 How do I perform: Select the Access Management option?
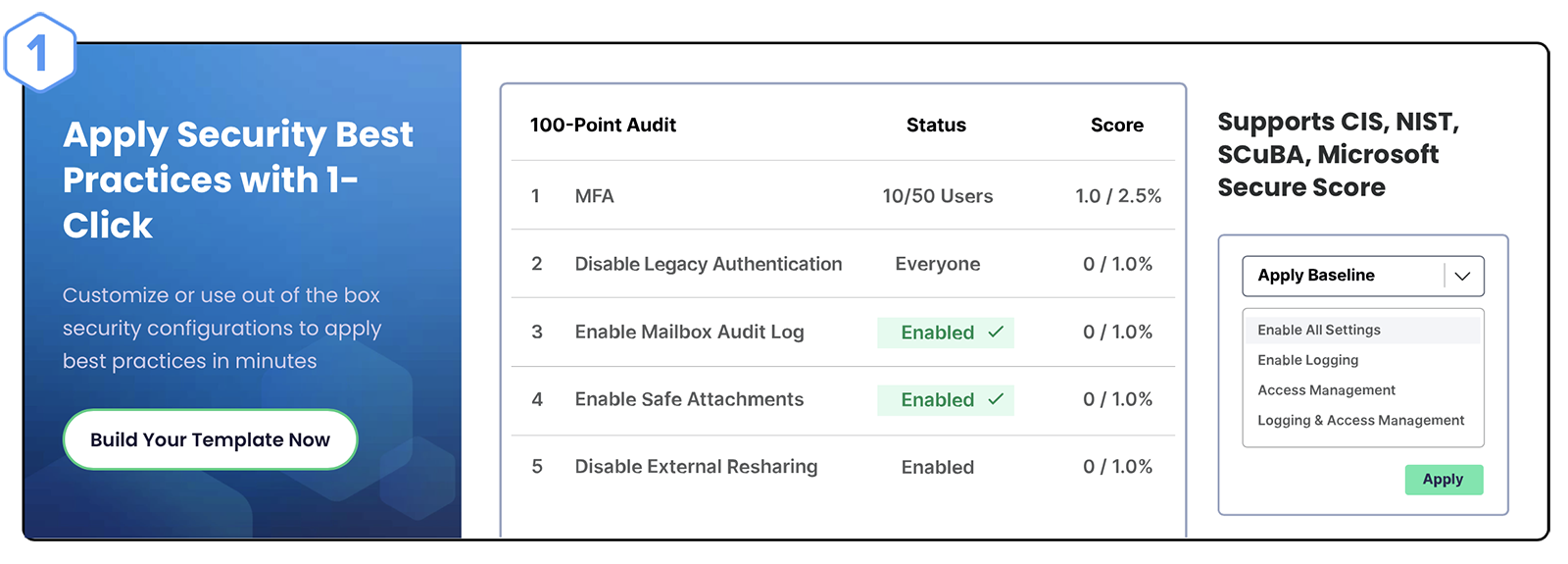pos(1326,390)
